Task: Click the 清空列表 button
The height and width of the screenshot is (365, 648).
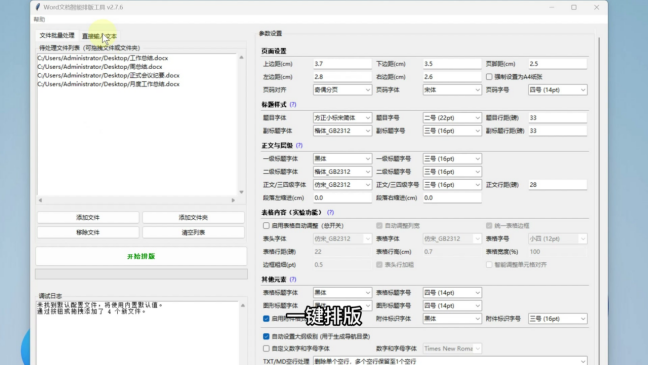Action: click(x=193, y=232)
